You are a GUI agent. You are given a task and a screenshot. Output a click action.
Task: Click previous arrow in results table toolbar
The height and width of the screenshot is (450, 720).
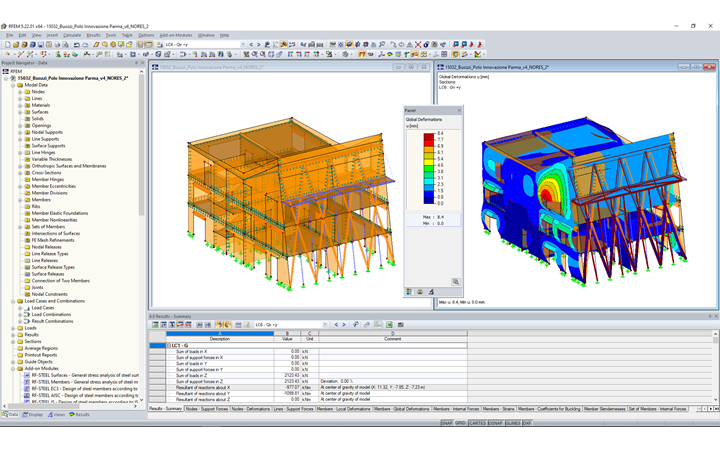point(336,325)
